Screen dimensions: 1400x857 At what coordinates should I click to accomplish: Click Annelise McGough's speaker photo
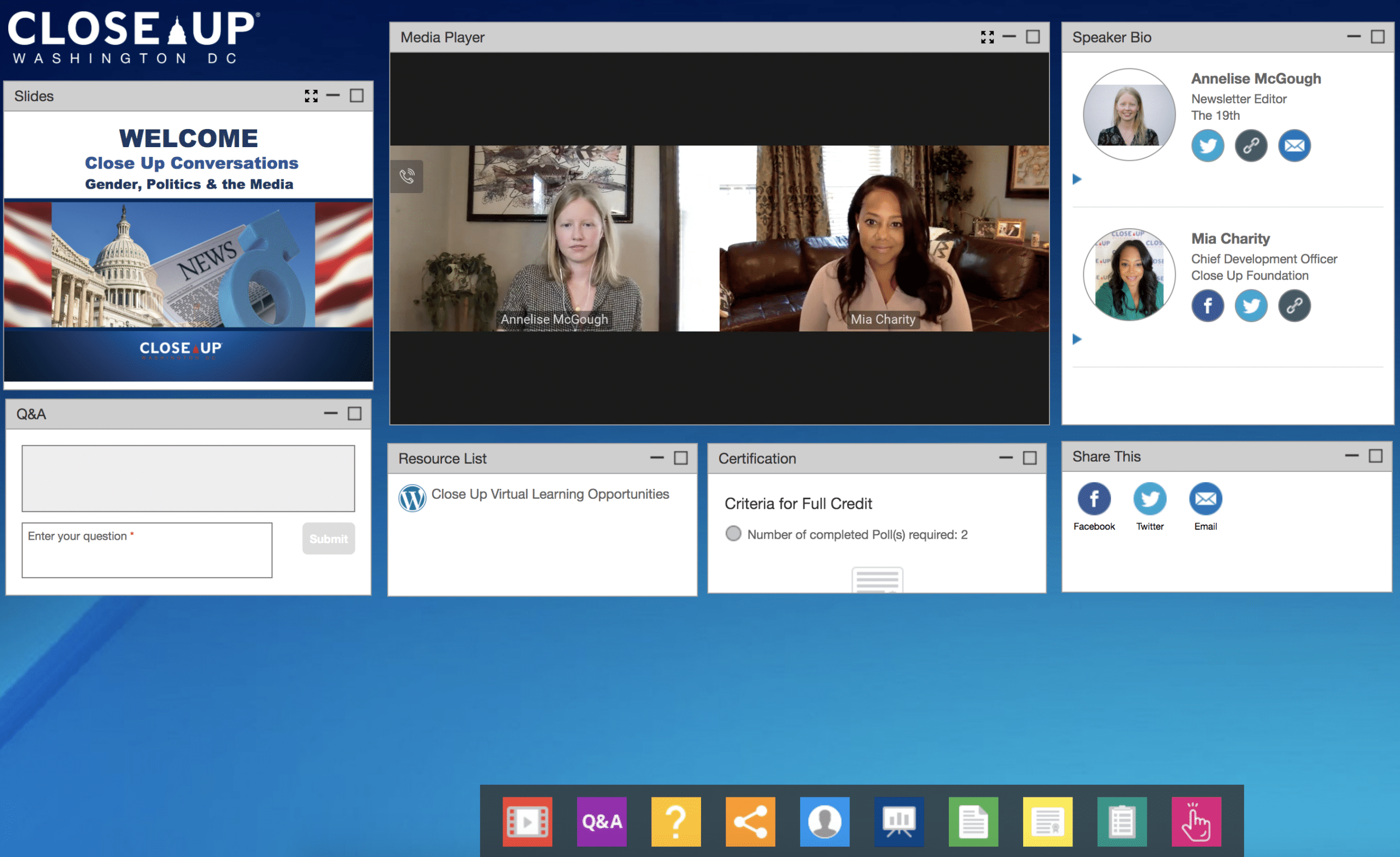[1129, 114]
